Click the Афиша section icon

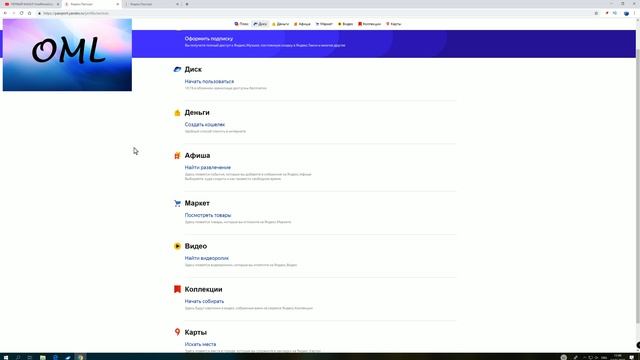pos(177,156)
